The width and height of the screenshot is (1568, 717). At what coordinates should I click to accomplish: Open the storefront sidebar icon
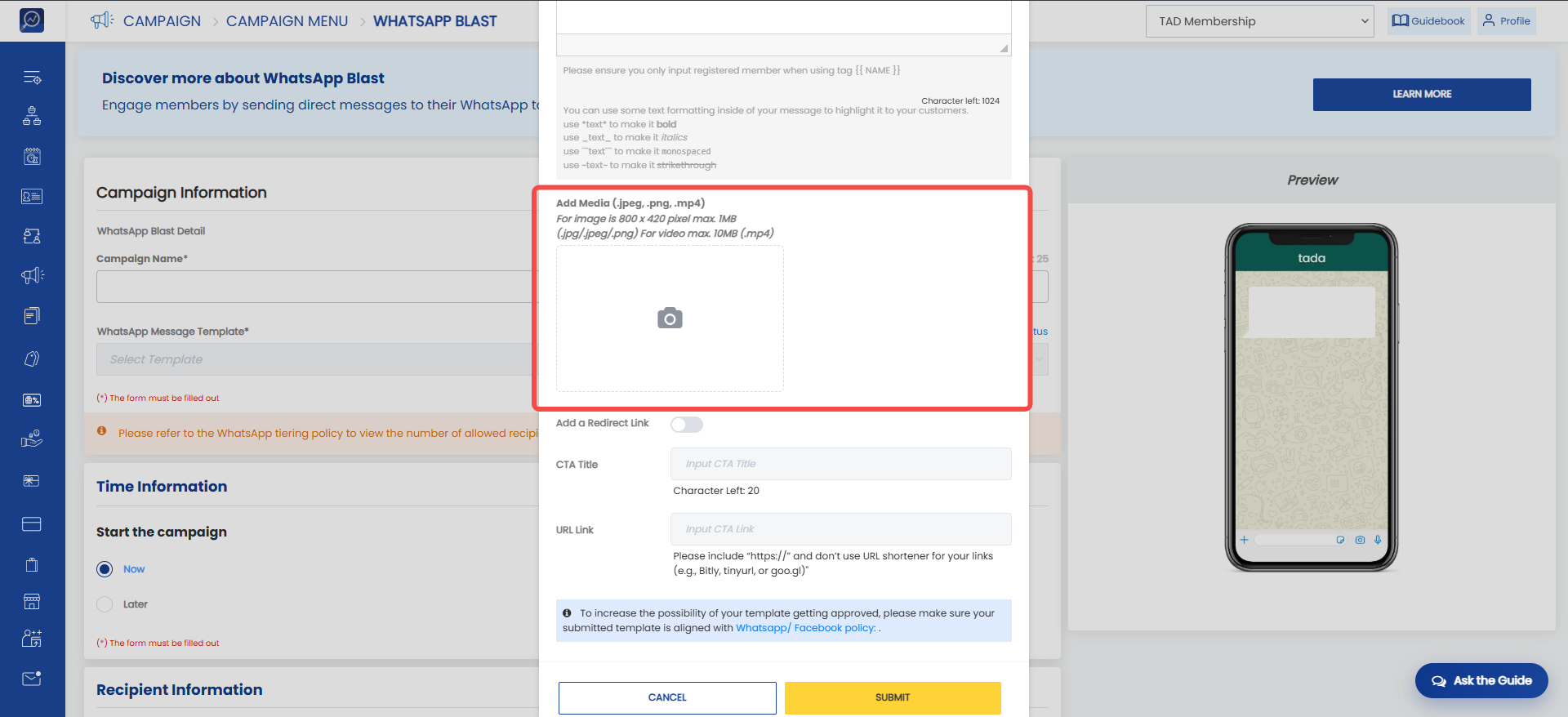click(x=32, y=602)
